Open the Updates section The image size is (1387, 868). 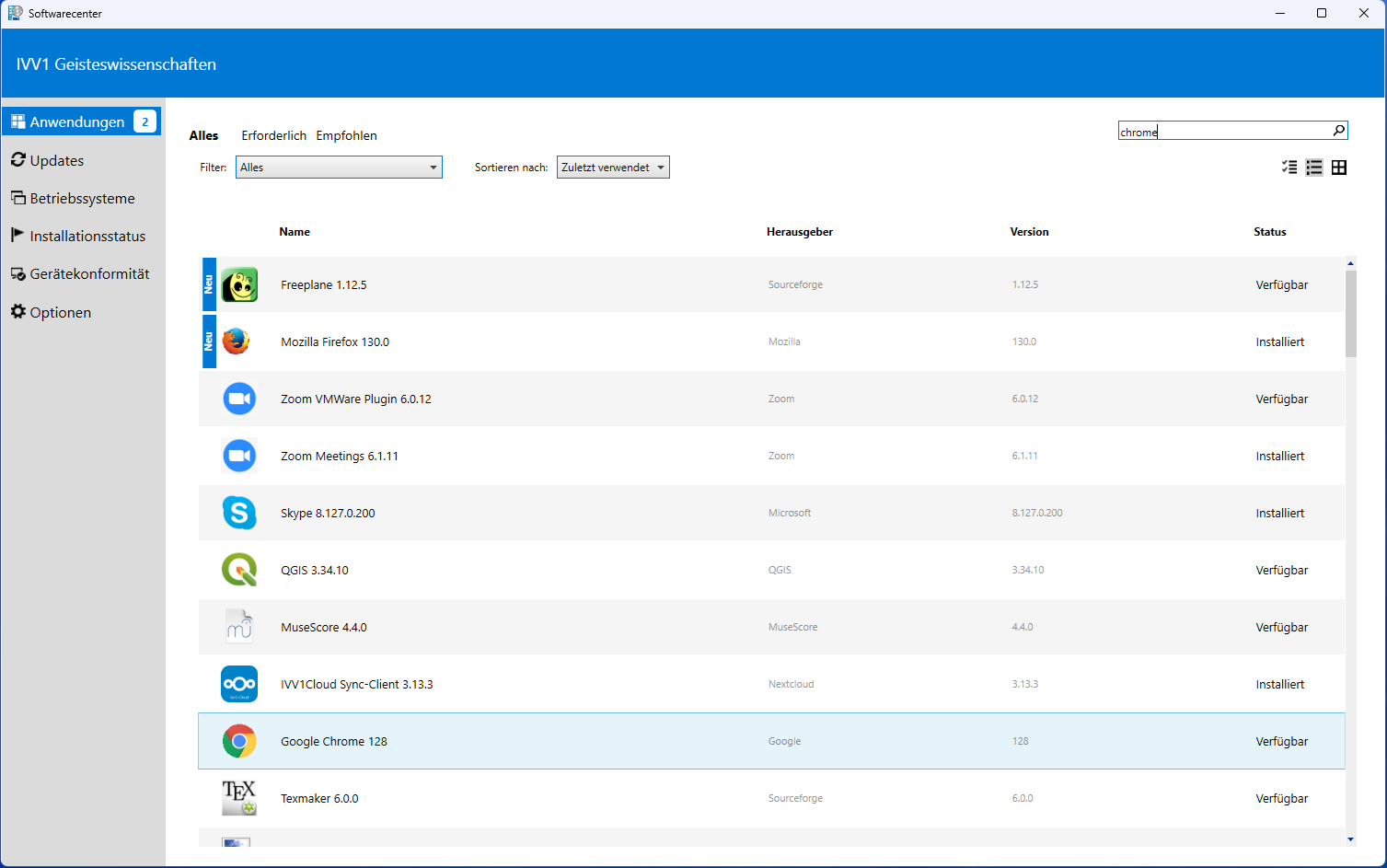pos(57,160)
